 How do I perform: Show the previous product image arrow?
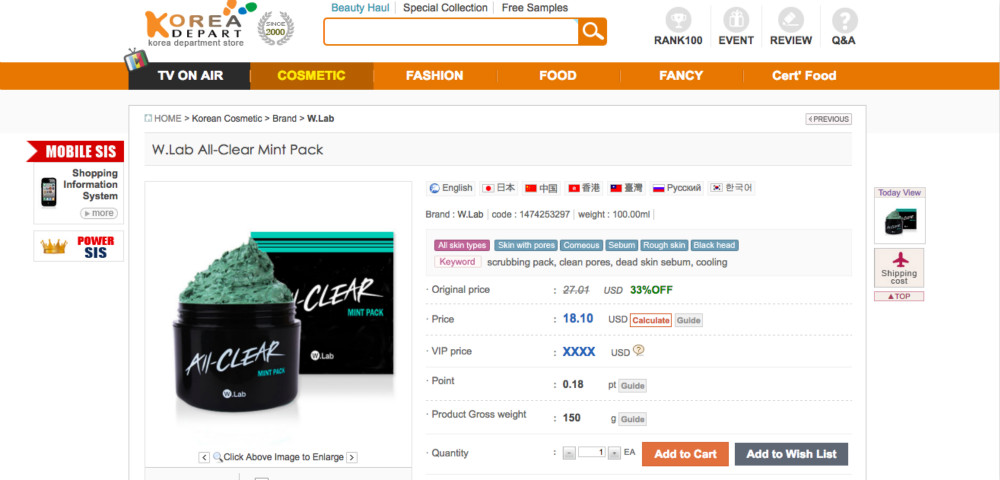click(204, 457)
